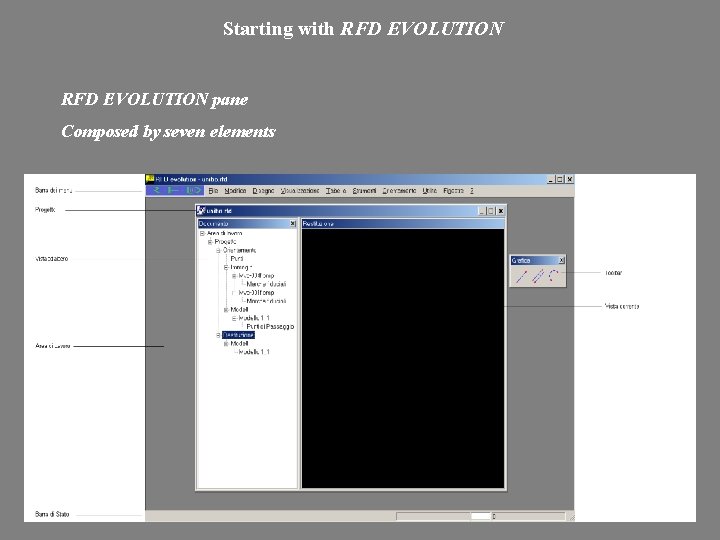Collapse the Progetto tree node
Image resolution: width=720 pixels, height=540 pixels.
[x=210, y=242]
